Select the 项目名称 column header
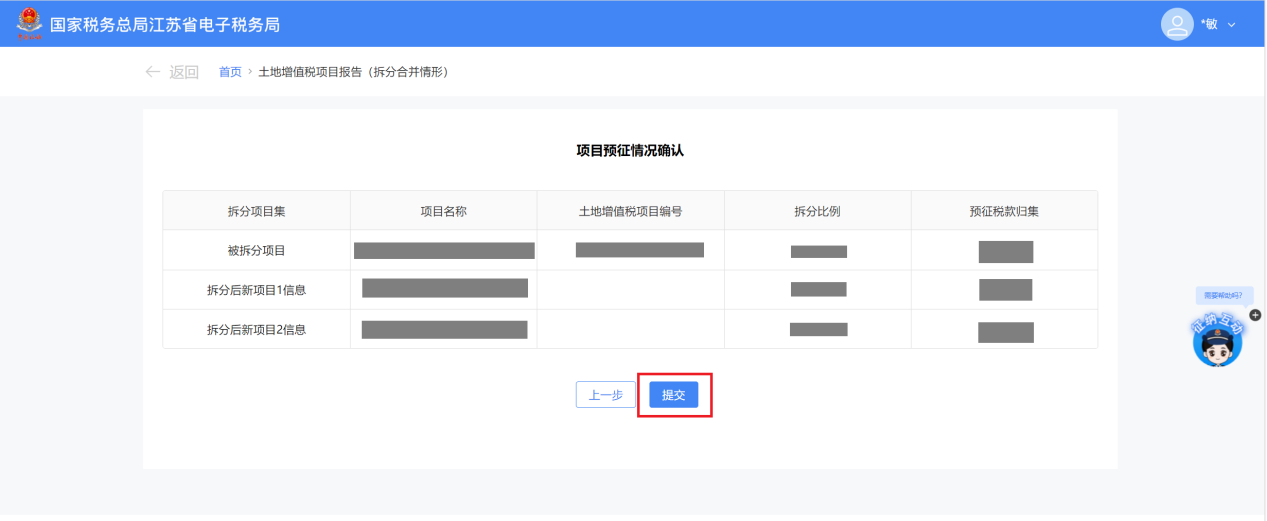This screenshot has height=521, width=1267. (x=443, y=211)
